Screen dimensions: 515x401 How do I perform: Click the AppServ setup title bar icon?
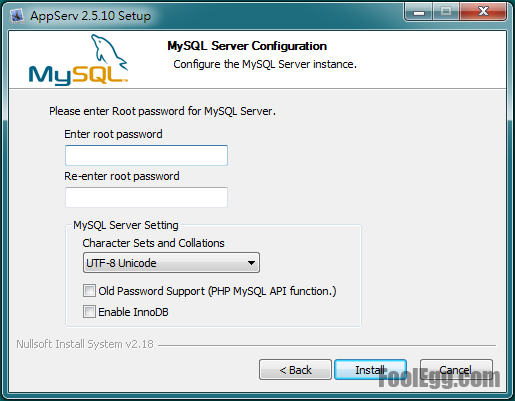[x=16, y=16]
